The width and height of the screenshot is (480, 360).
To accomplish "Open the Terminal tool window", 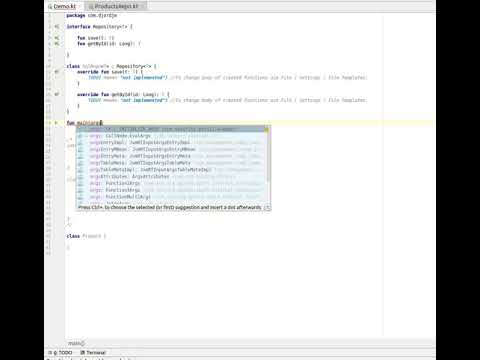I will pyautogui.click(x=93, y=352).
